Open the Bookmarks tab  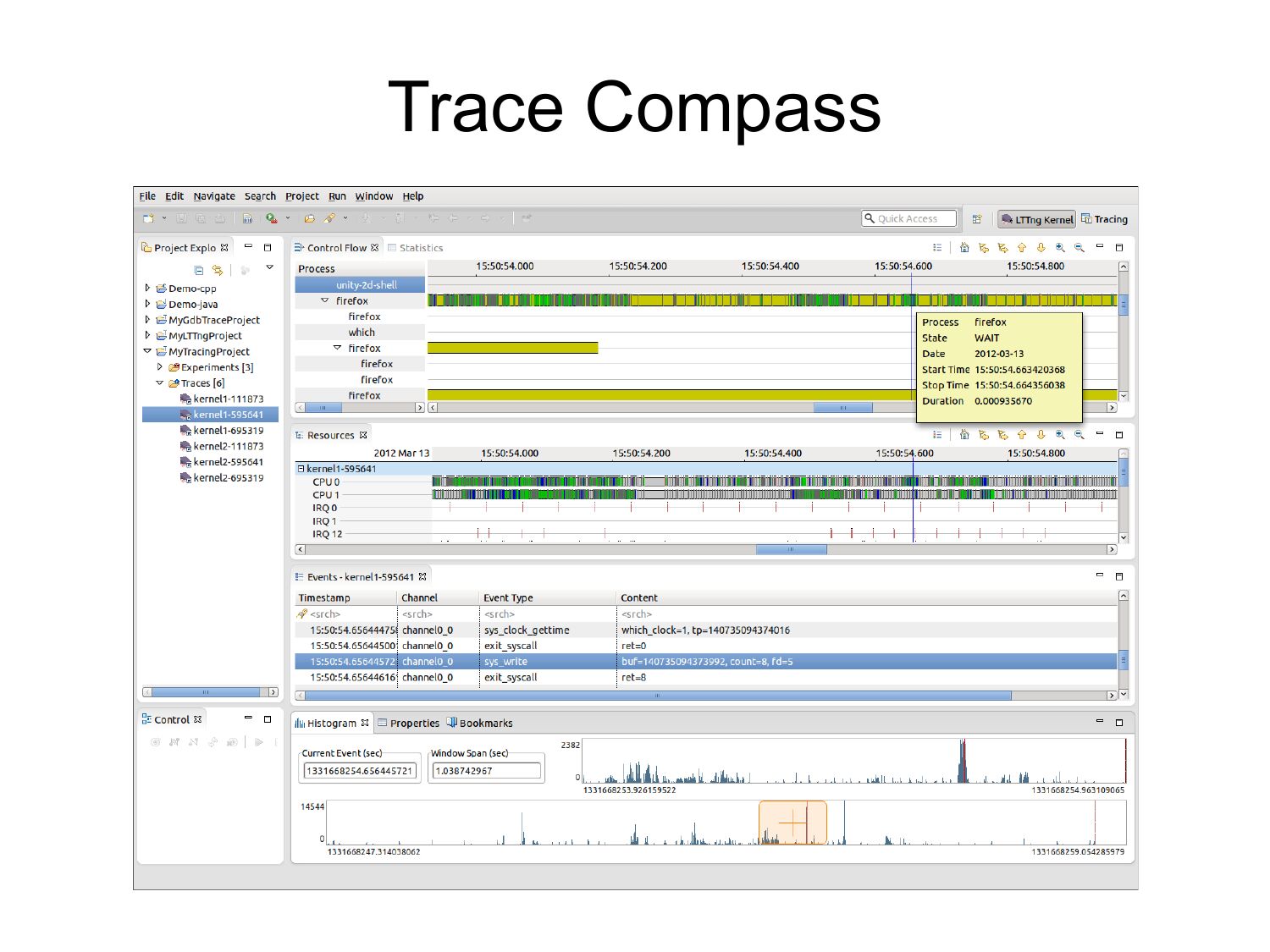(484, 724)
